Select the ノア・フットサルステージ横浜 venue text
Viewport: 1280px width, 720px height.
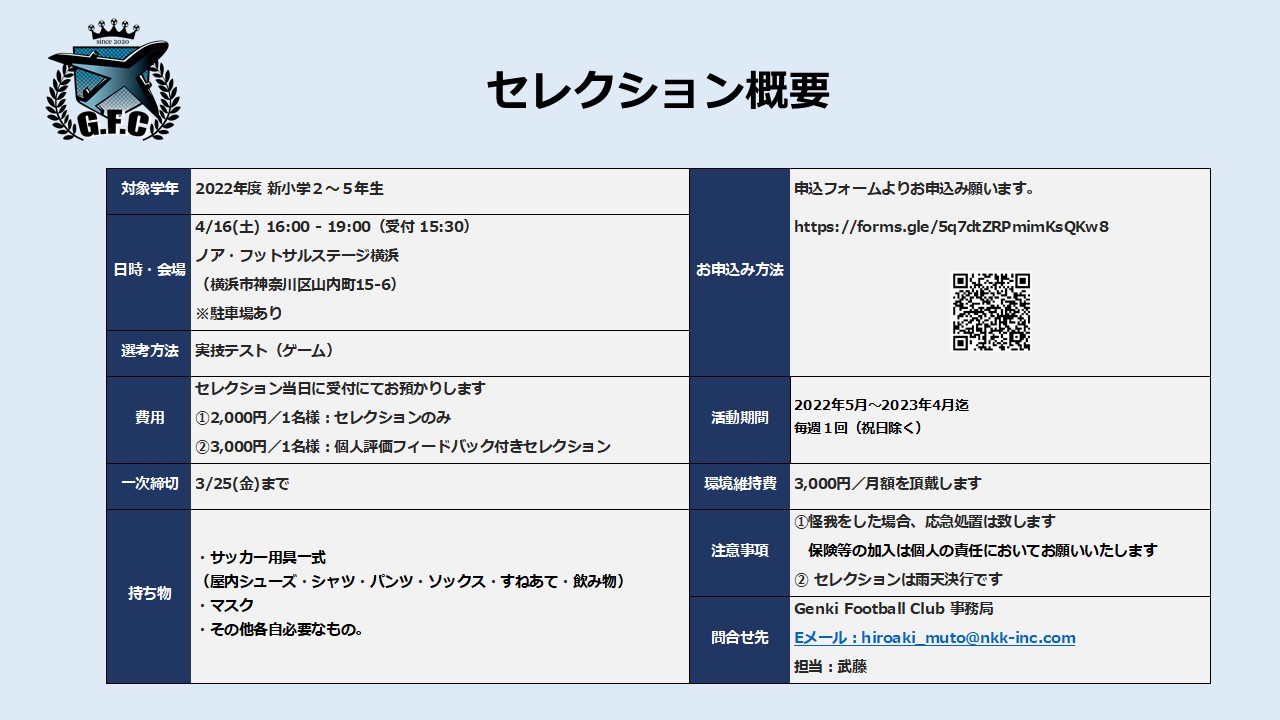click(x=297, y=256)
